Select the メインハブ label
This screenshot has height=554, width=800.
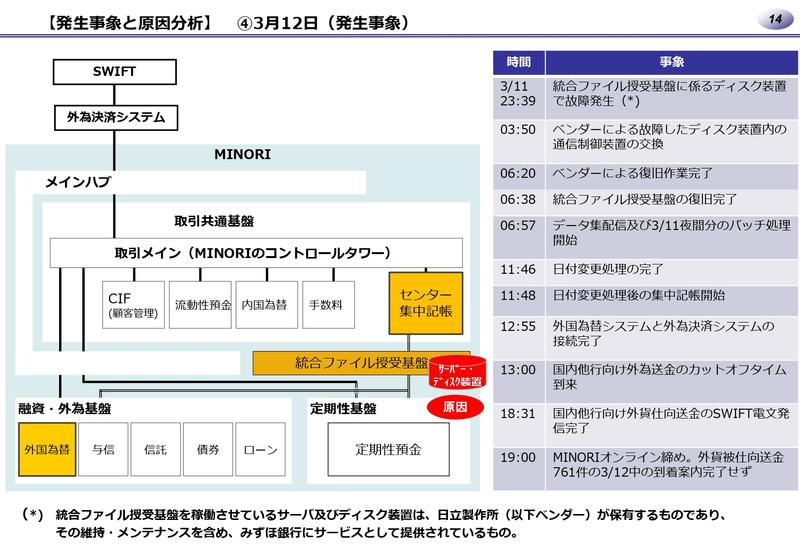tap(78, 182)
